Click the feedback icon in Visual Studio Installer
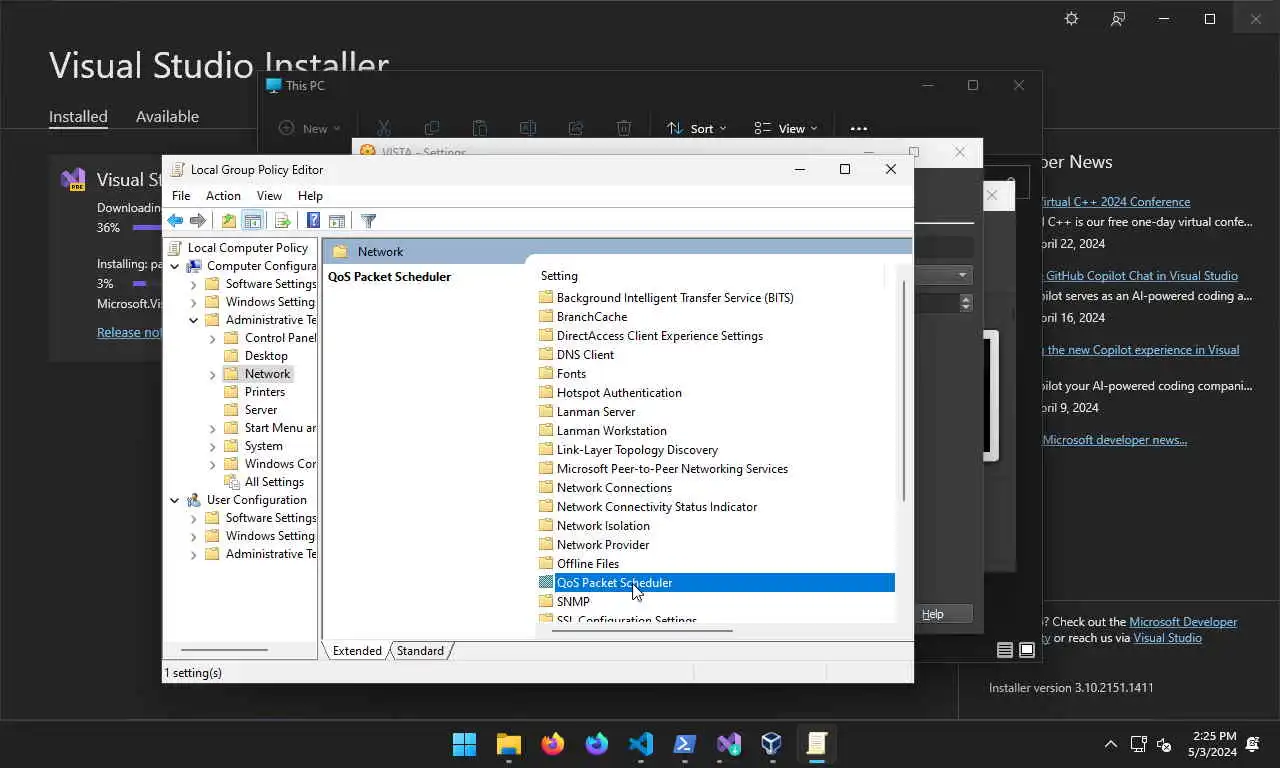The width and height of the screenshot is (1280, 768). (x=1118, y=19)
